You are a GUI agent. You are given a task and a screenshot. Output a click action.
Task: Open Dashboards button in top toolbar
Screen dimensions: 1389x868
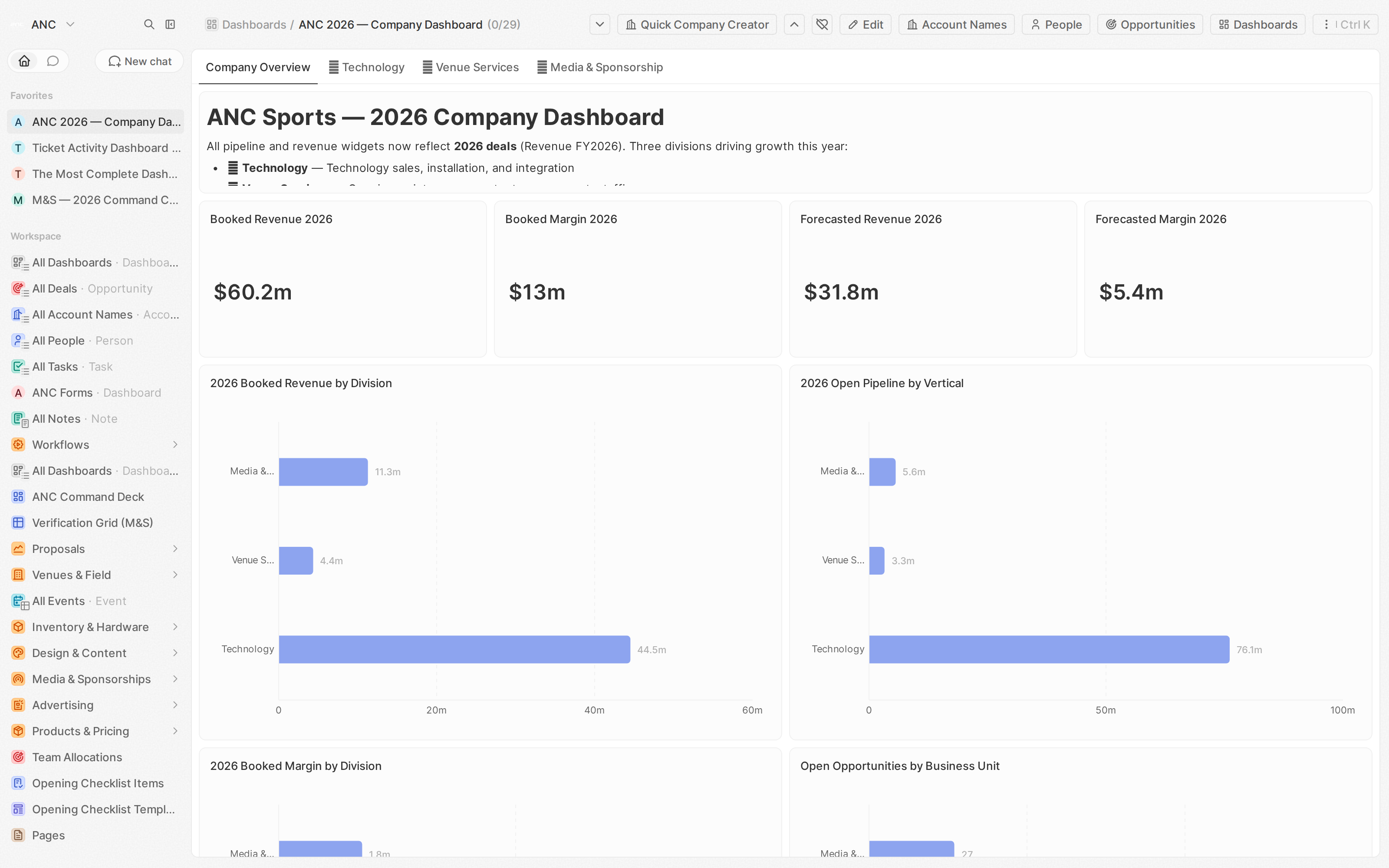click(x=1257, y=24)
